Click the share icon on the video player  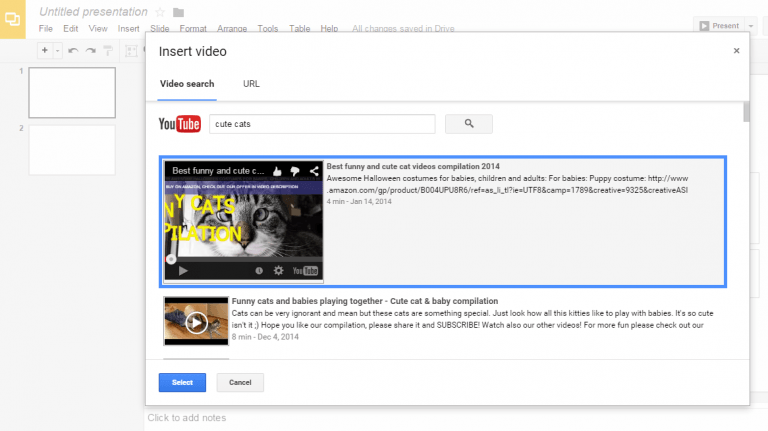coord(314,171)
